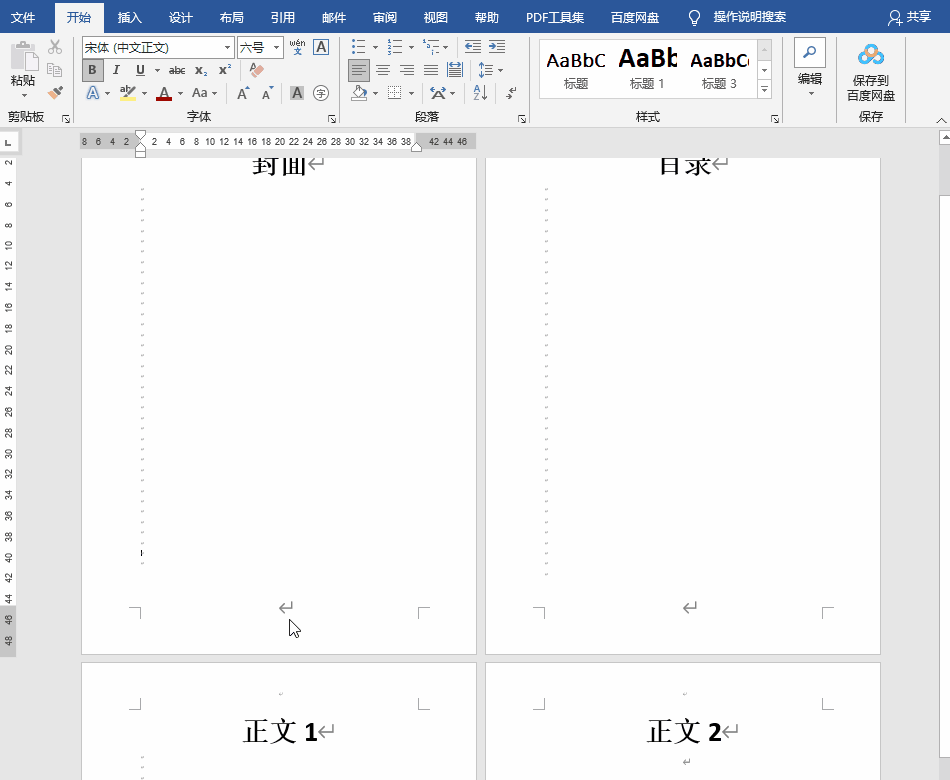950x780 pixels.
Task: Click the sort A-Z icon
Action: [480, 93]
